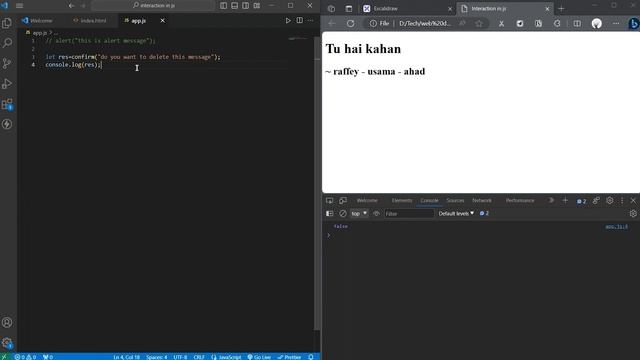Add this page to favorites star
Image resolution: width=640 pixels, height=360 pixels.
pos(479,24)
